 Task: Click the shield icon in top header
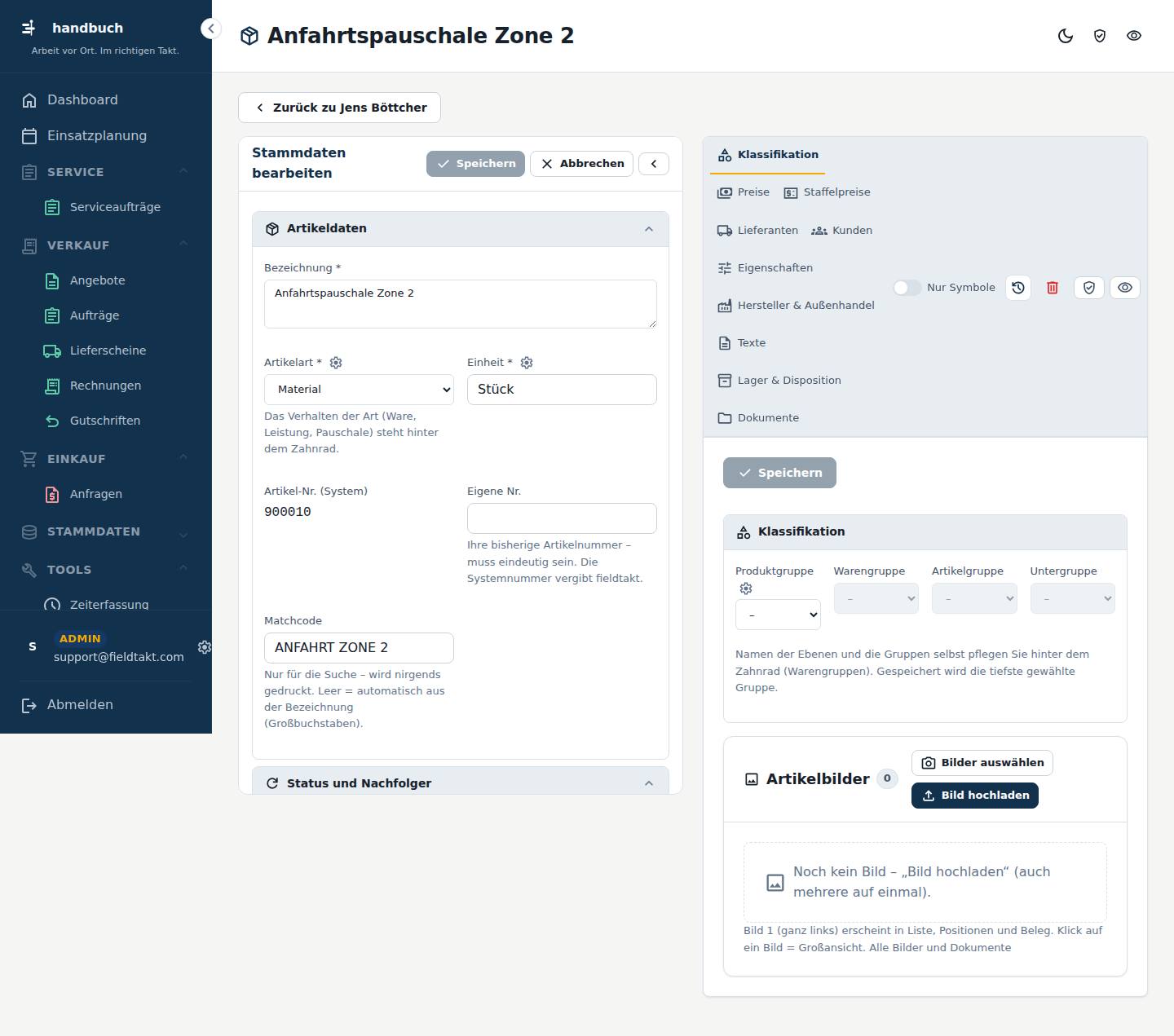1100,36
